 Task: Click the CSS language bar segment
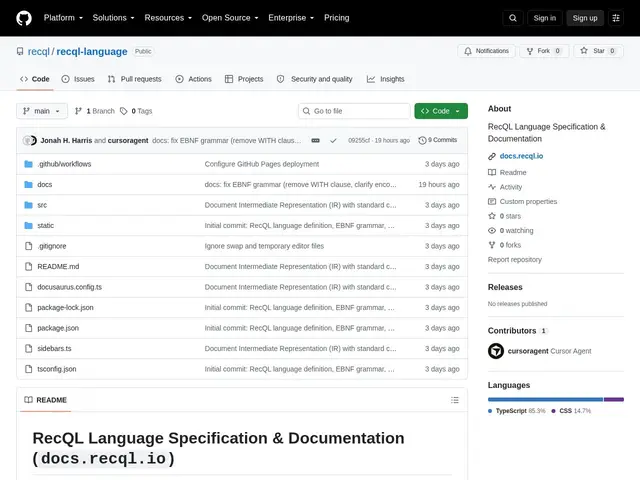coord(614,400)
